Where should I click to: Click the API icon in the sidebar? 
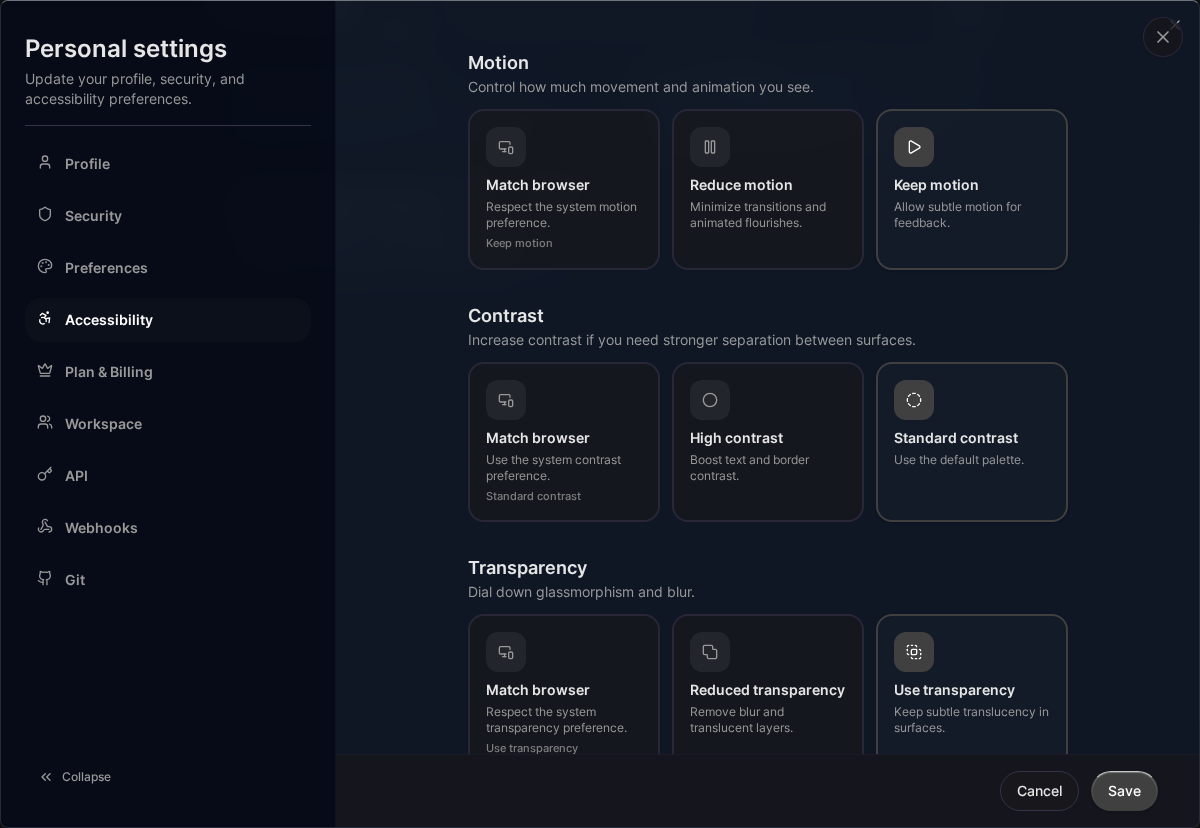[x=45, y=476]
